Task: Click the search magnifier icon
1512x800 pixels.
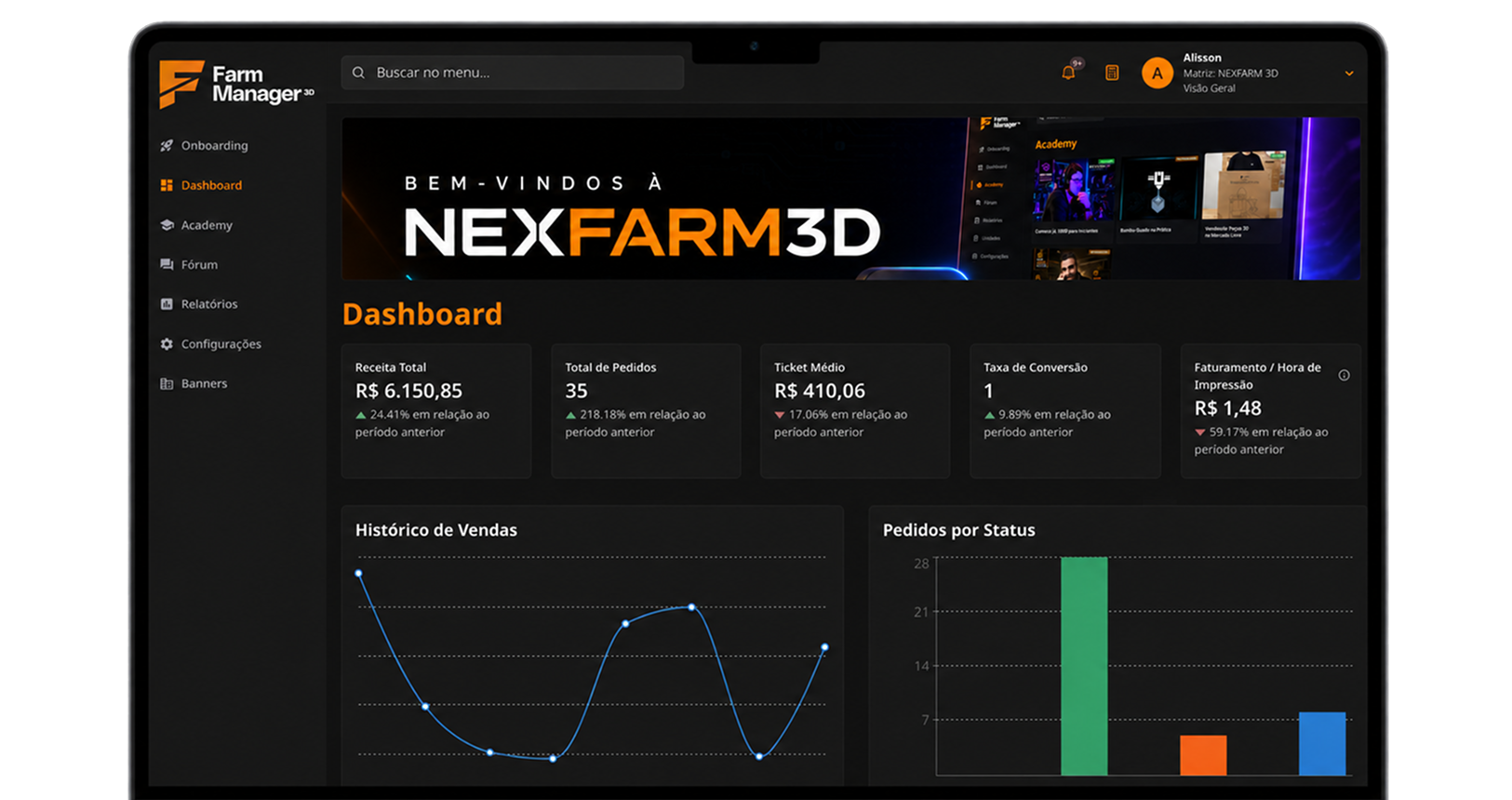Action: pyautogui.click(x=358, y=73)
